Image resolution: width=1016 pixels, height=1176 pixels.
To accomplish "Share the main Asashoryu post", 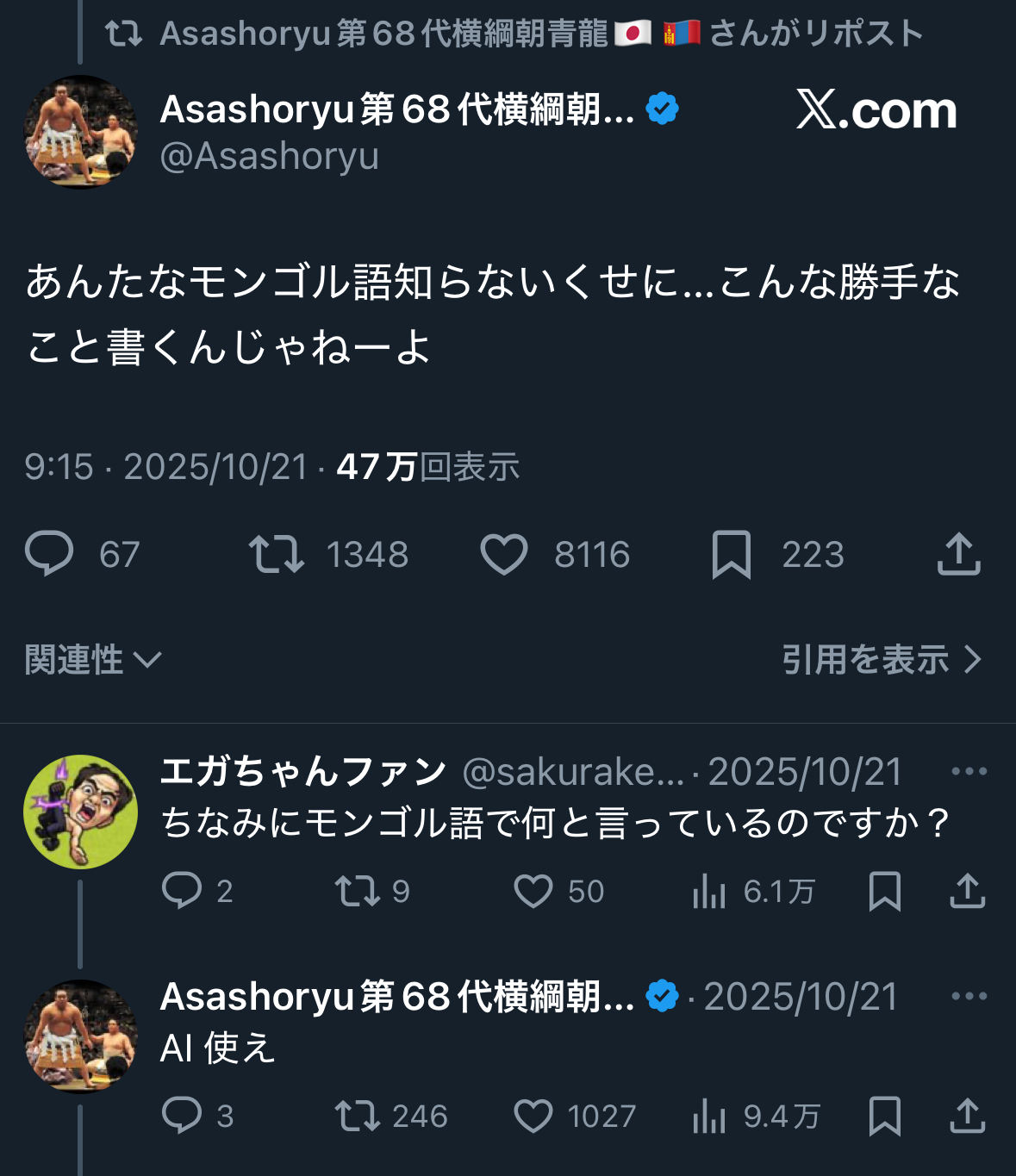I will pos(958,554).
